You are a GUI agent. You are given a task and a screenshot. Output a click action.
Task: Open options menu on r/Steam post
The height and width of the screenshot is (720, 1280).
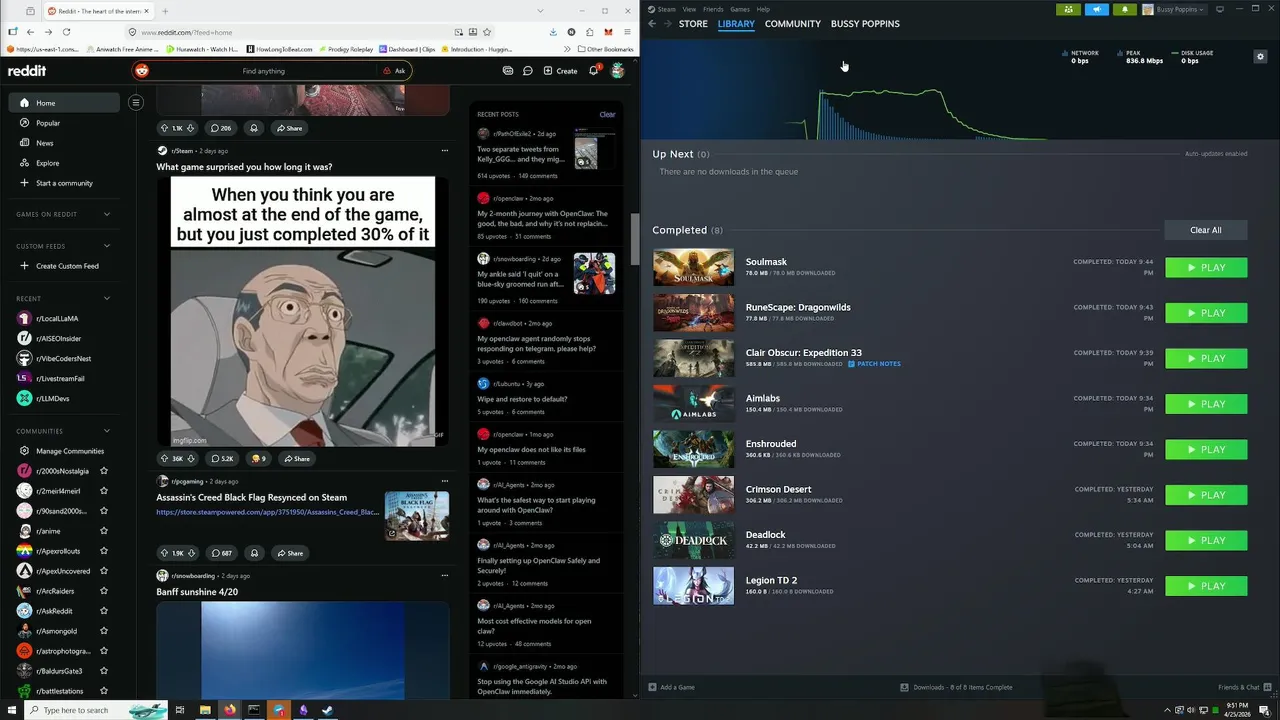[x=445, y=151]
